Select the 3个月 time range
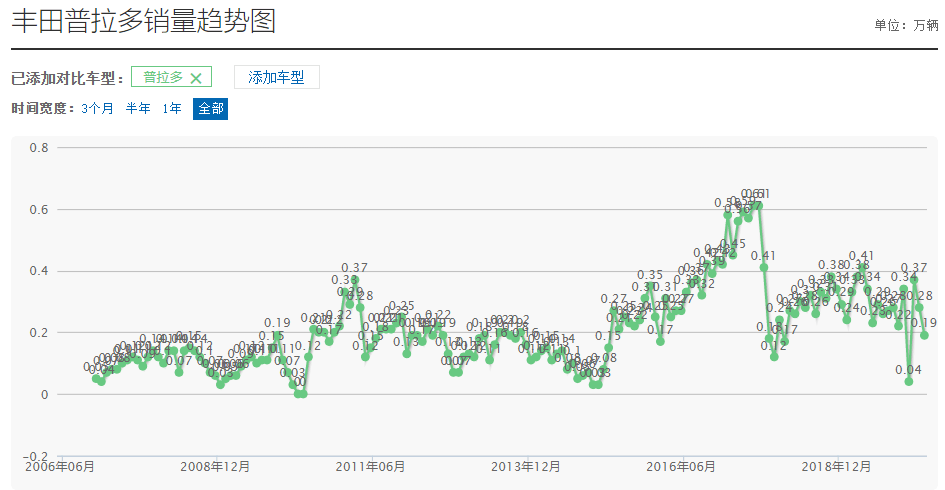The image size is (945, 490). click(x=97, y=108)
